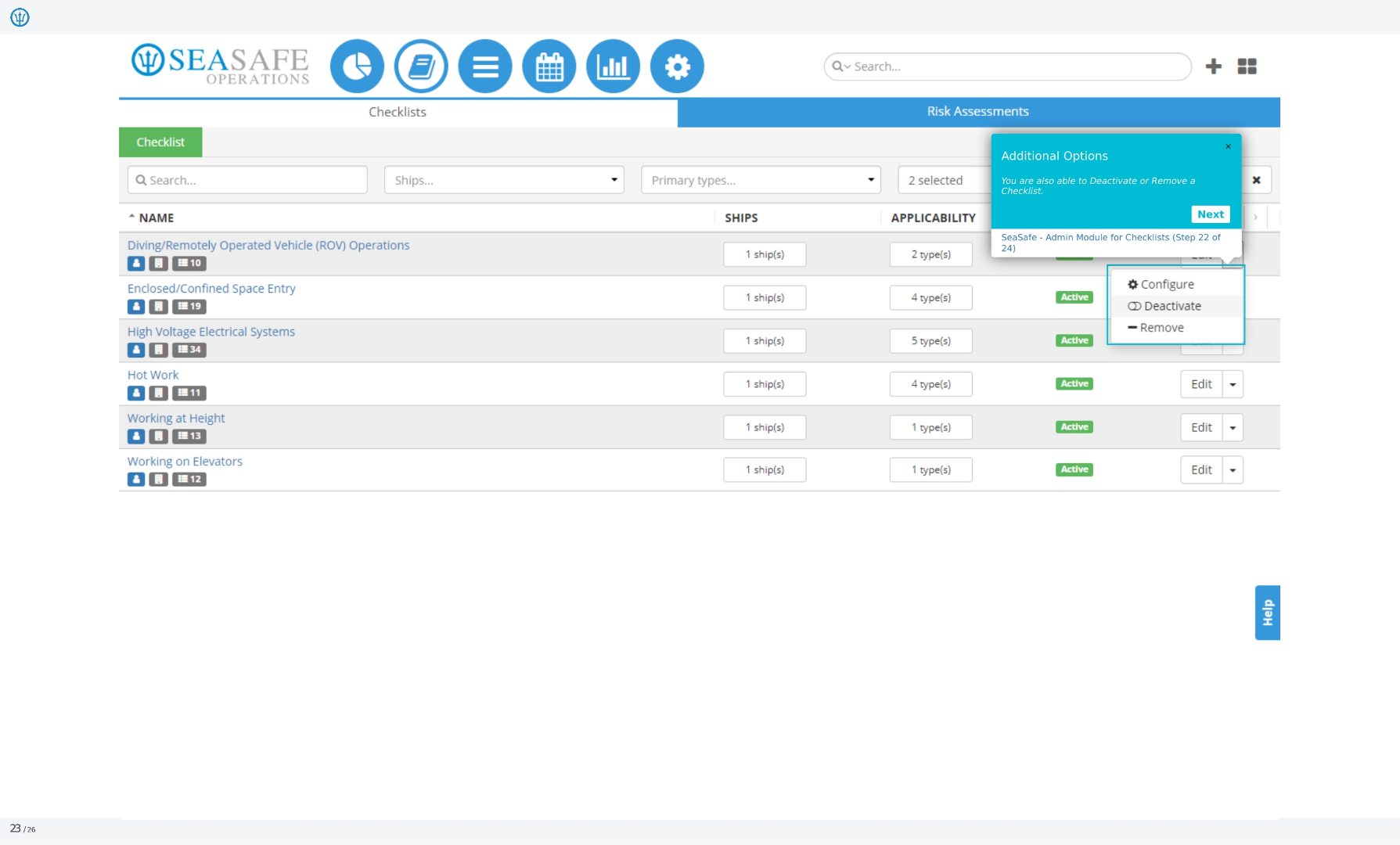Click the list count badge 19 under Enclosed/Confined Space
This screenshot has width=1400, height=845.
[x=189, y=307]
